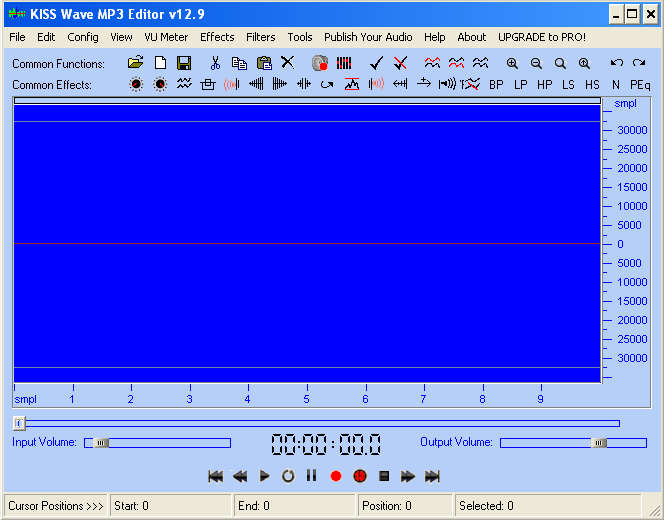Click the Save floppy disk icon
Viewport: 664px width, 520px height.
point(184,63)
